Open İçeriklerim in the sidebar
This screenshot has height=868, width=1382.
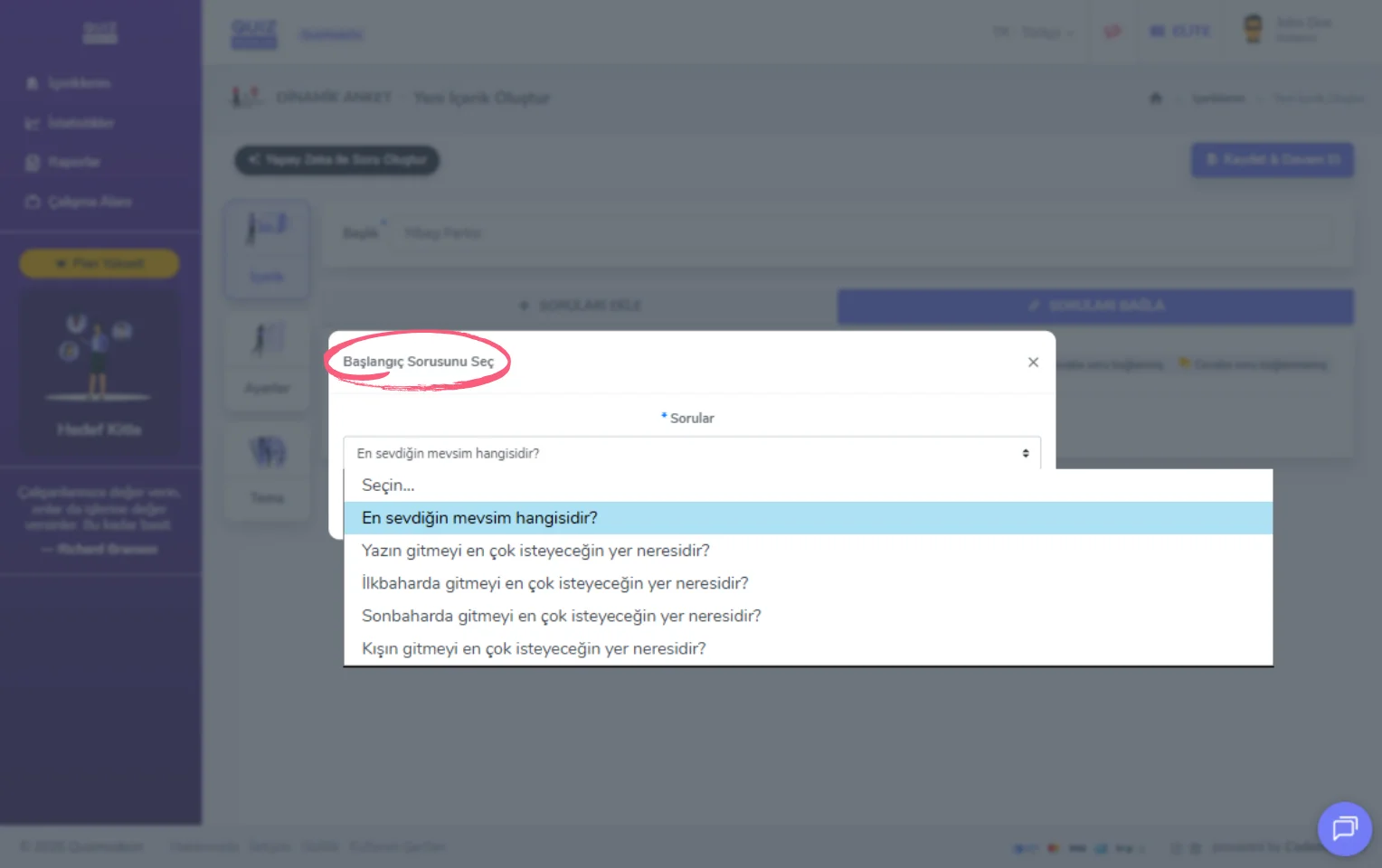pyautogui.click(x=69, y=83)
